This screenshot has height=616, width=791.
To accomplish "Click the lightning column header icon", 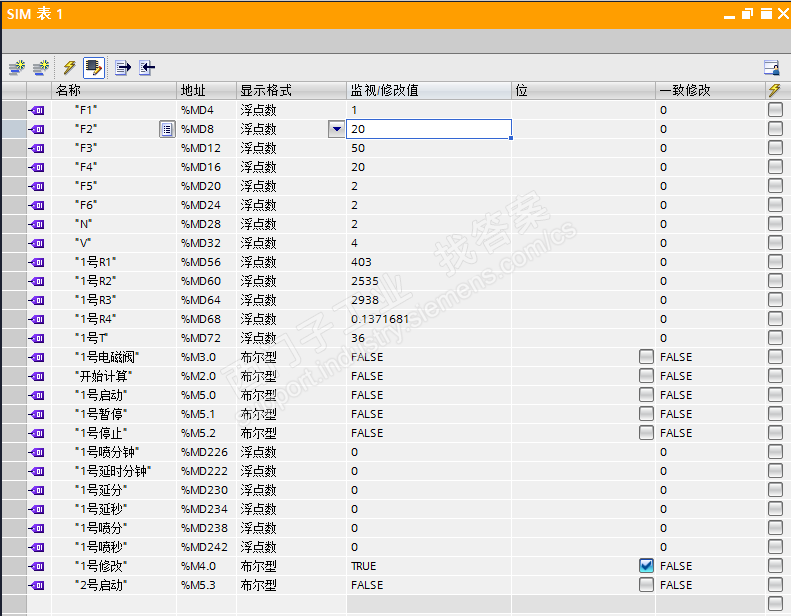I will coord(774,90).
